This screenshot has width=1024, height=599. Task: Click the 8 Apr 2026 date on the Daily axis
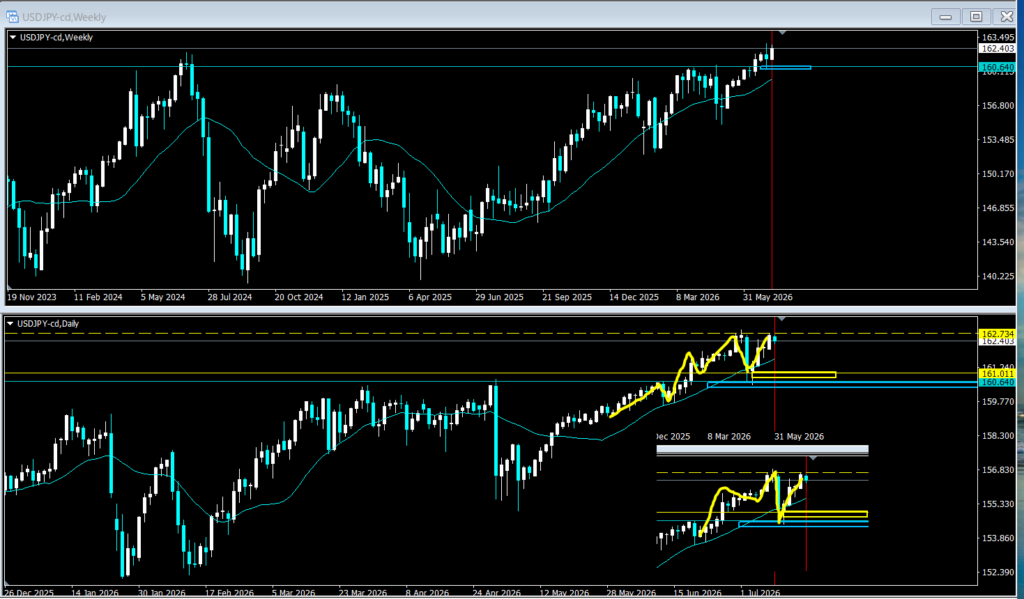point(428,593)
